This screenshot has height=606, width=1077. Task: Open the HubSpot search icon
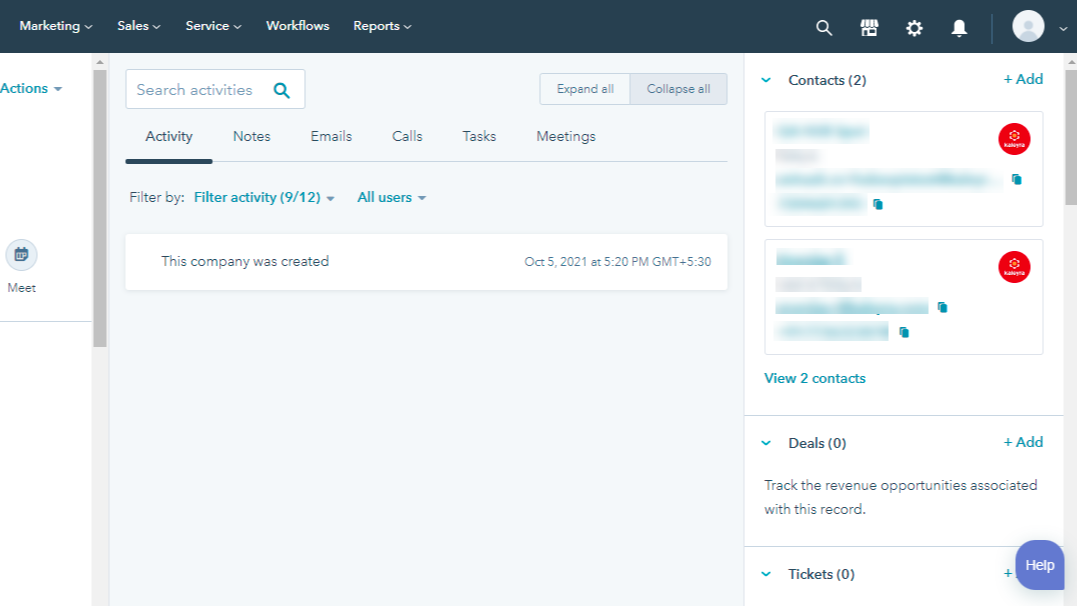(x=824, y=27)
